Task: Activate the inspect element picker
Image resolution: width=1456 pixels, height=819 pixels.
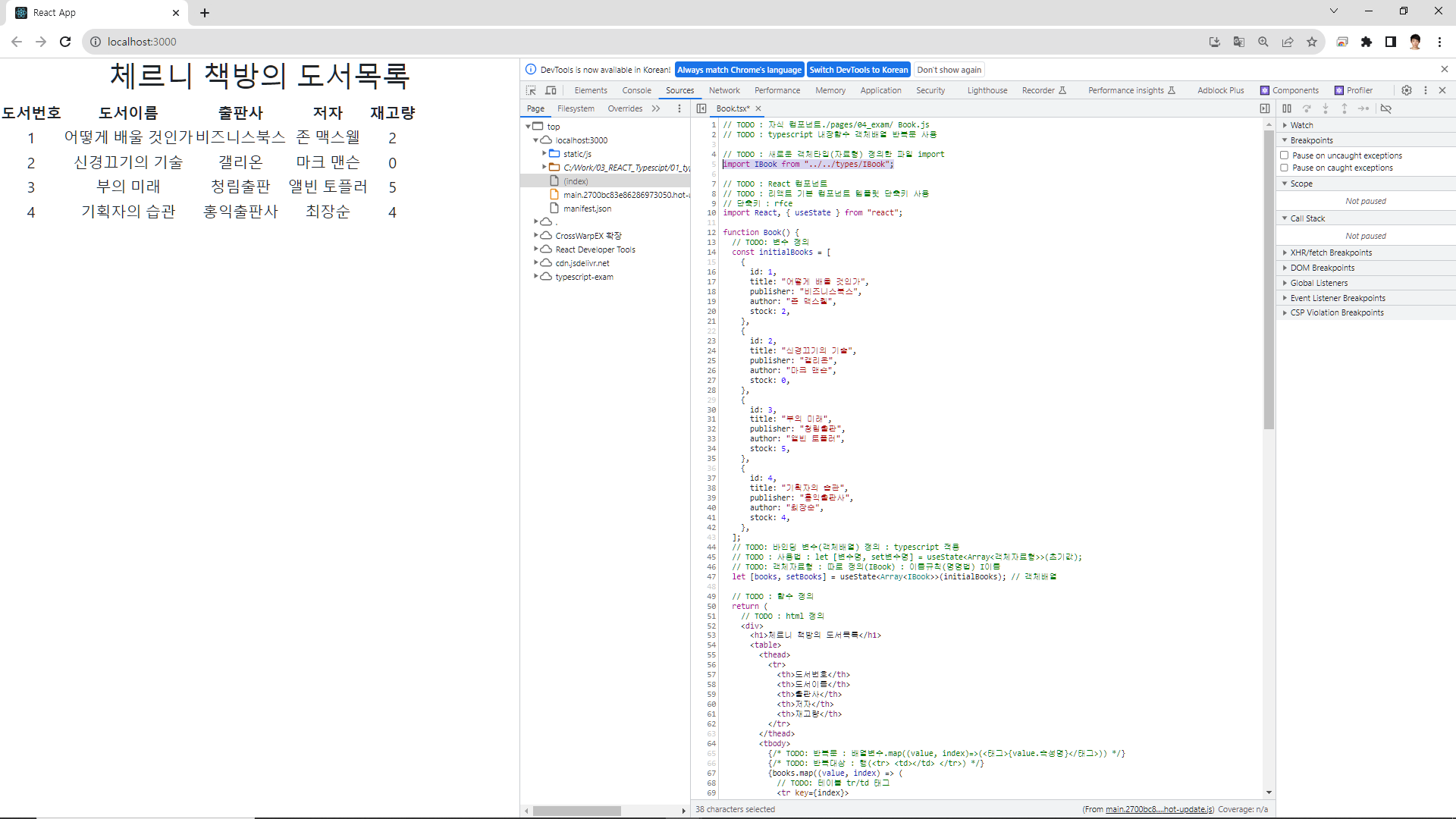Action: click(x=531, y=90)
